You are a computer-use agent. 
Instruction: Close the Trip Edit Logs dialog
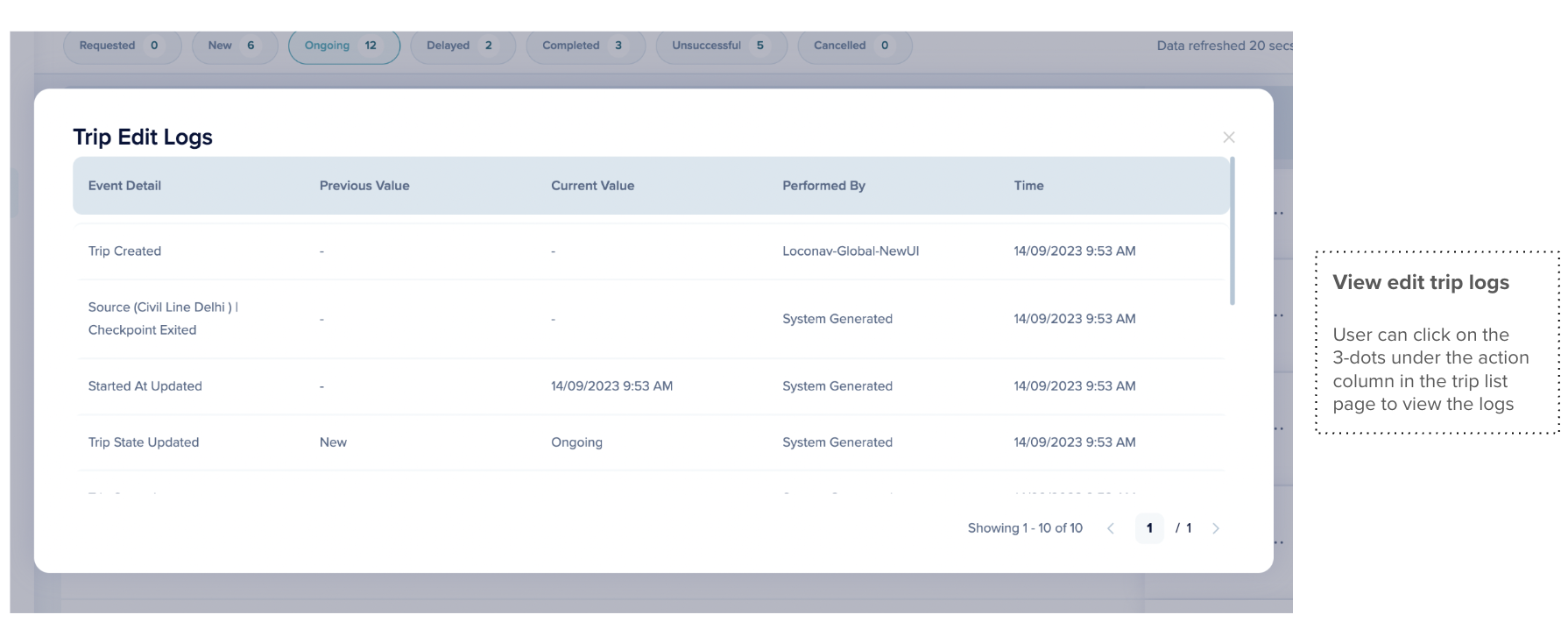pos(1228,138)
